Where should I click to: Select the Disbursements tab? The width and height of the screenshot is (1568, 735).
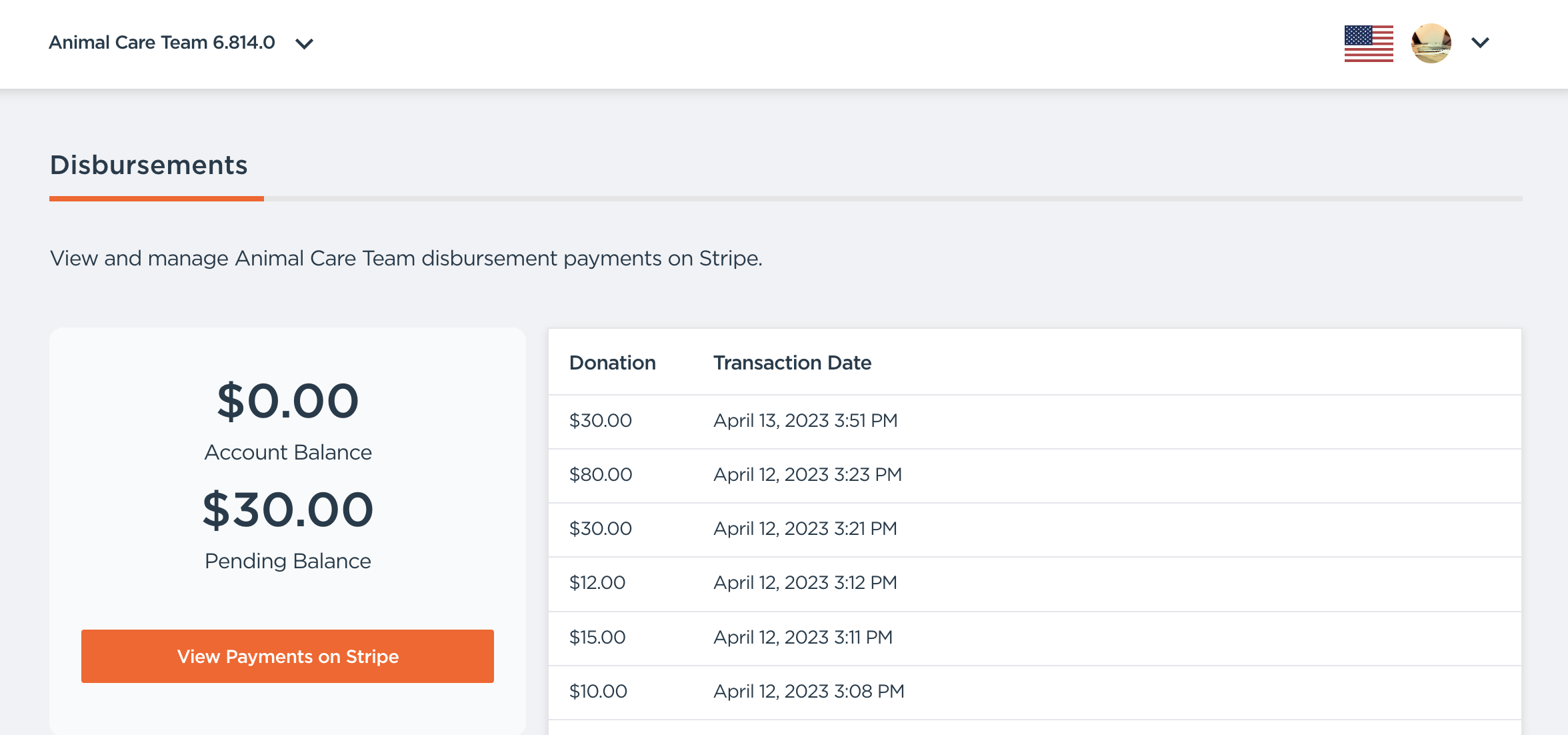[x=149, y=165]
